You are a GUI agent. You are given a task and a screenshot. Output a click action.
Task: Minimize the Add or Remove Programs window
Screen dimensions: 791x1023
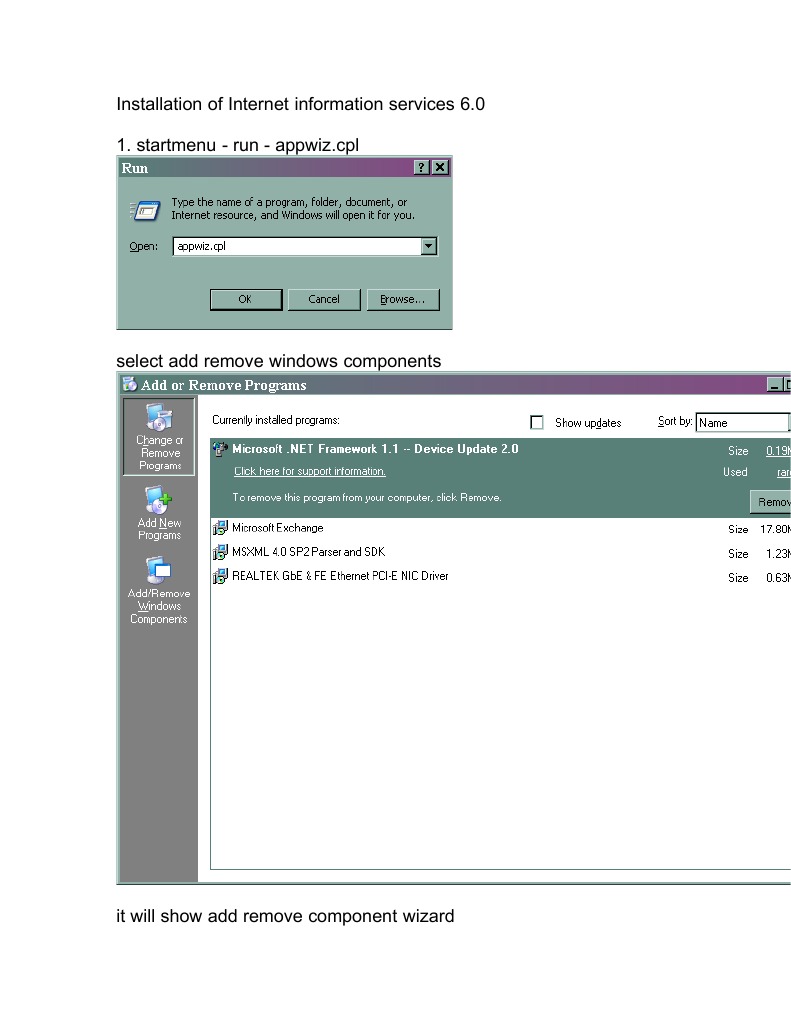click(x=774, y=385)
